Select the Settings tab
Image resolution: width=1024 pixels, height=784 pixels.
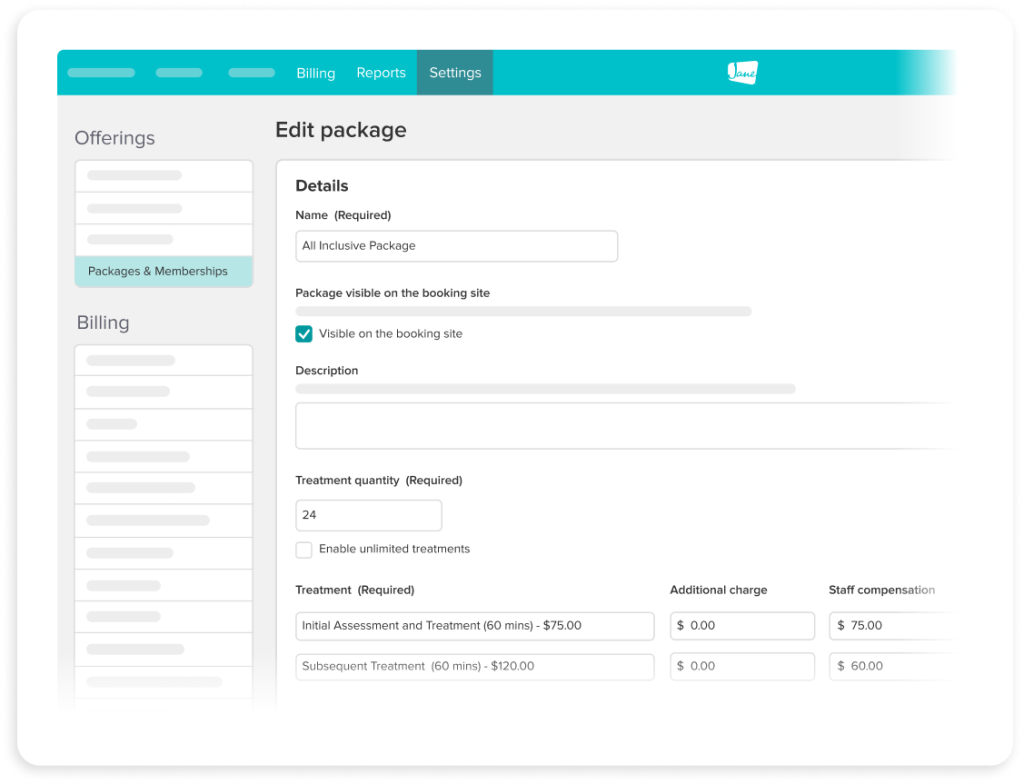455,72
